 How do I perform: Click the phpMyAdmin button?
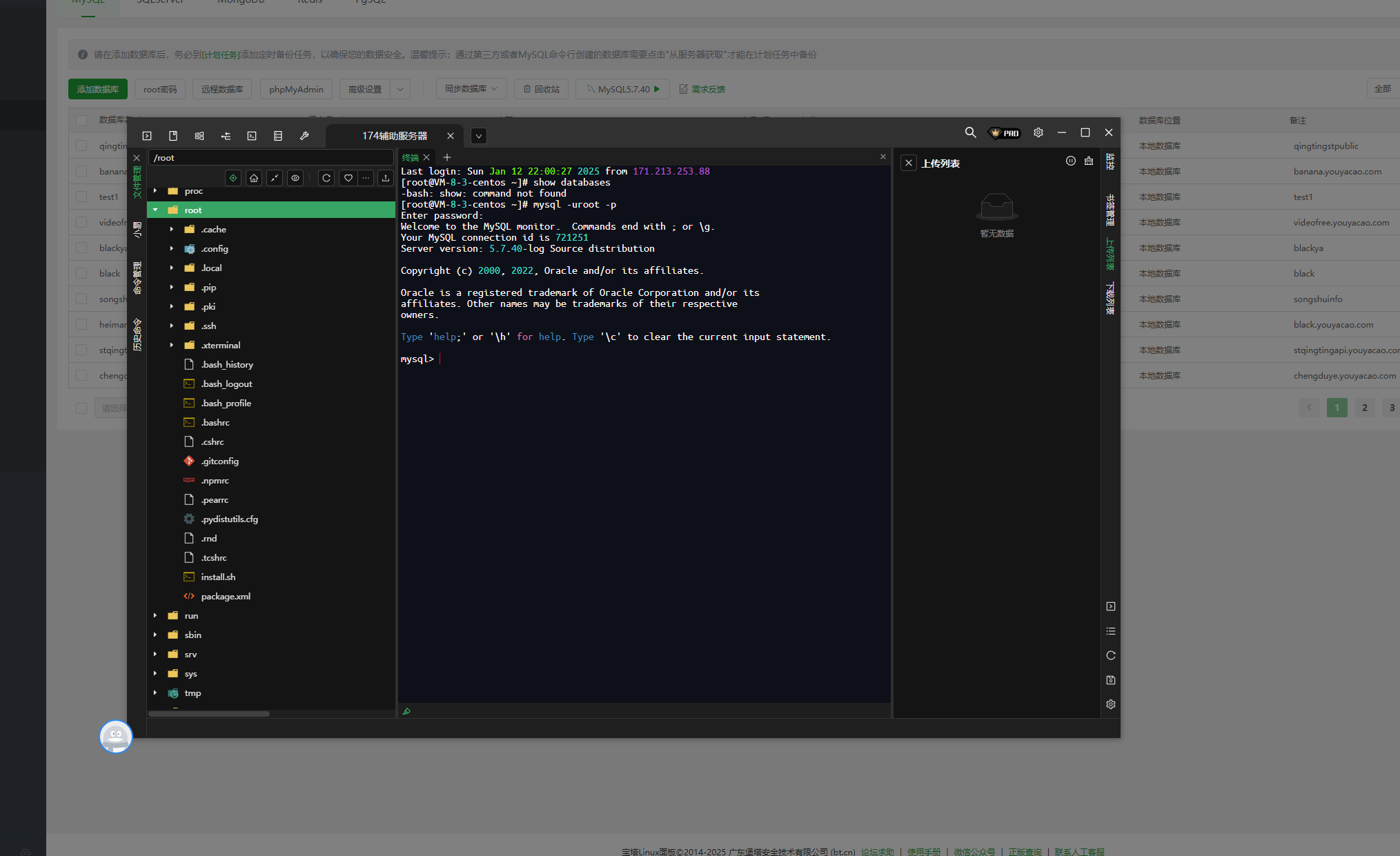296,89
